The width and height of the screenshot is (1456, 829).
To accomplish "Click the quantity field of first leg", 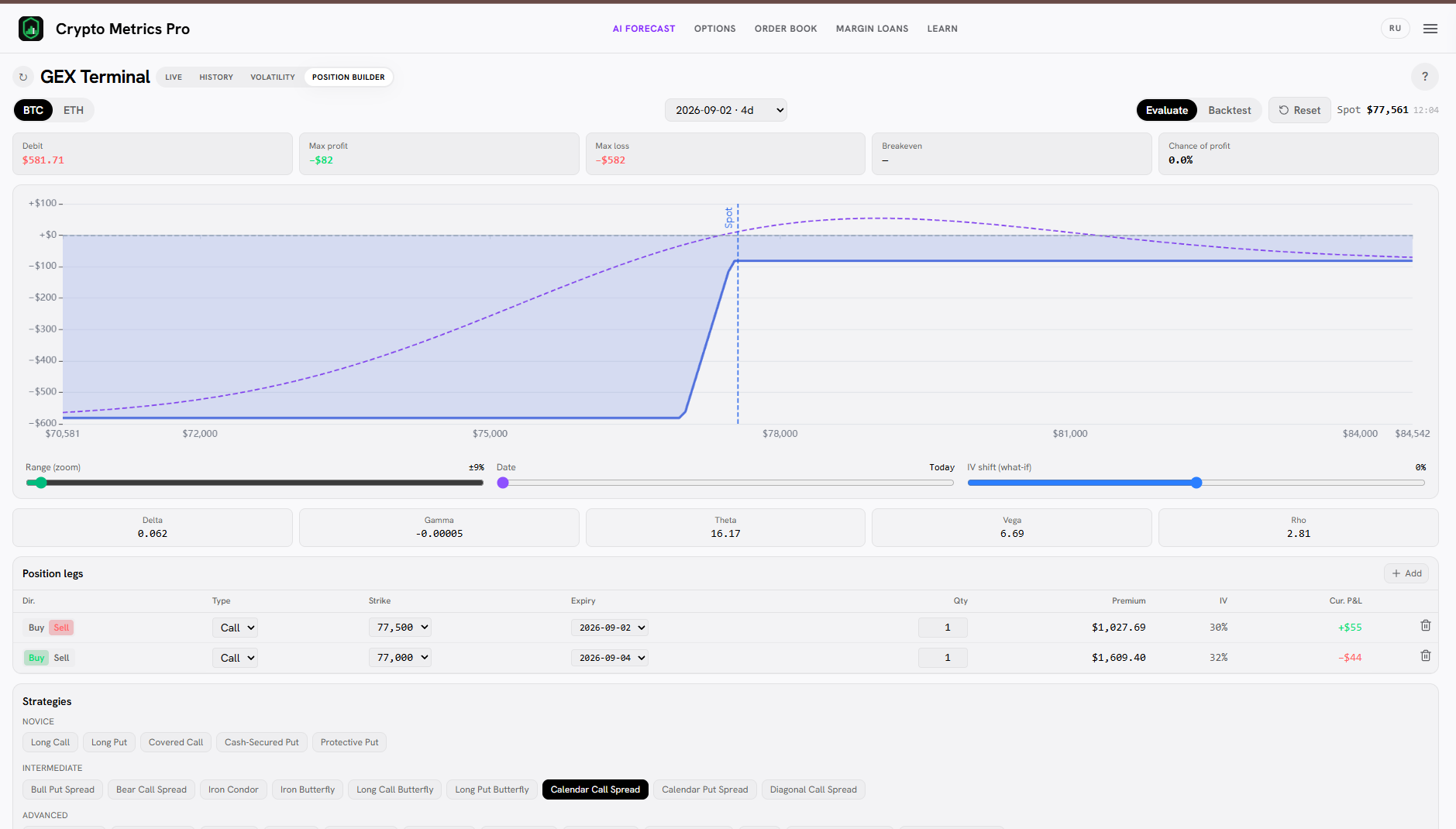I will click(943, 628).
